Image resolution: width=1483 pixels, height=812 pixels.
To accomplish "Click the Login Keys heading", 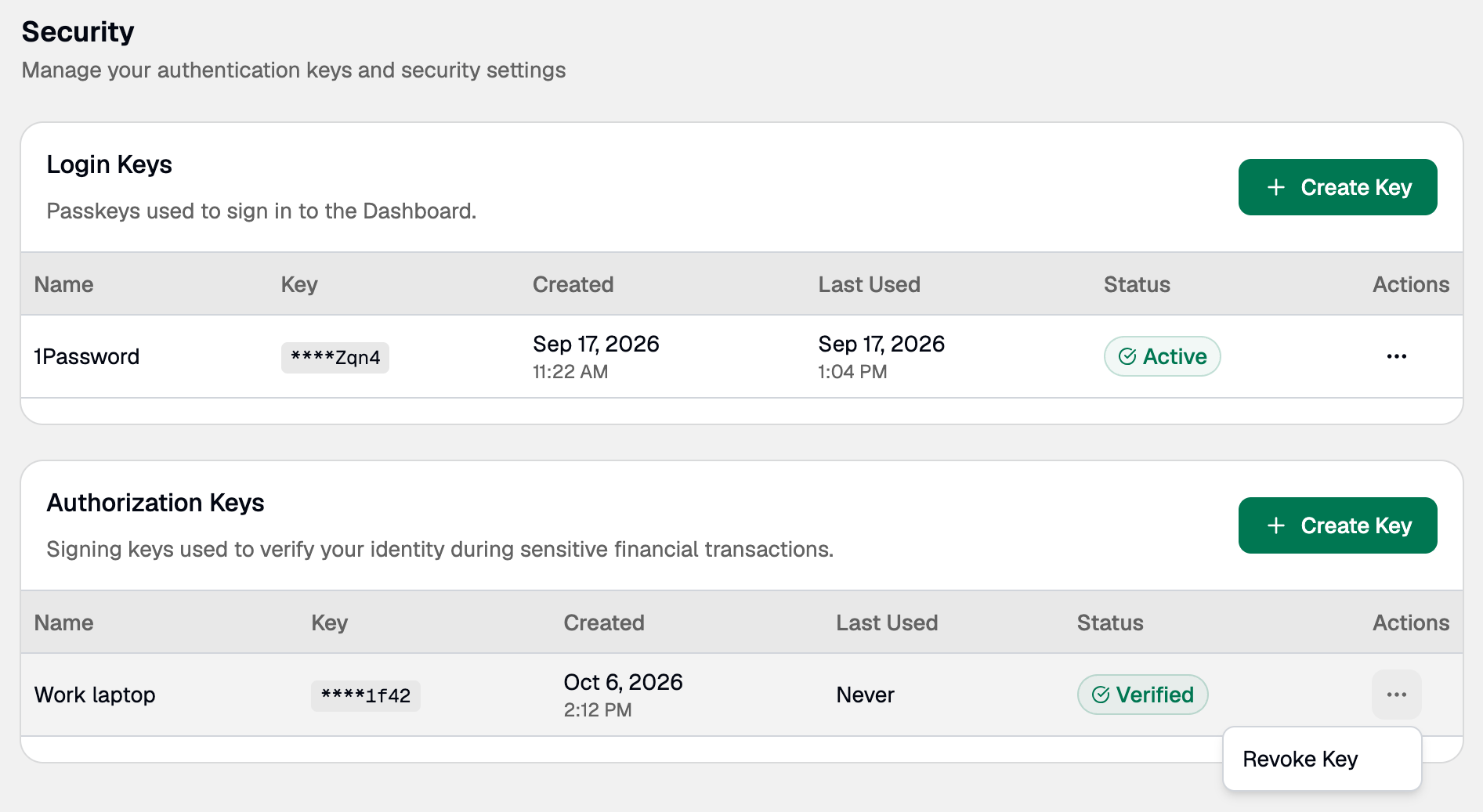I will (x=109, y=164).
